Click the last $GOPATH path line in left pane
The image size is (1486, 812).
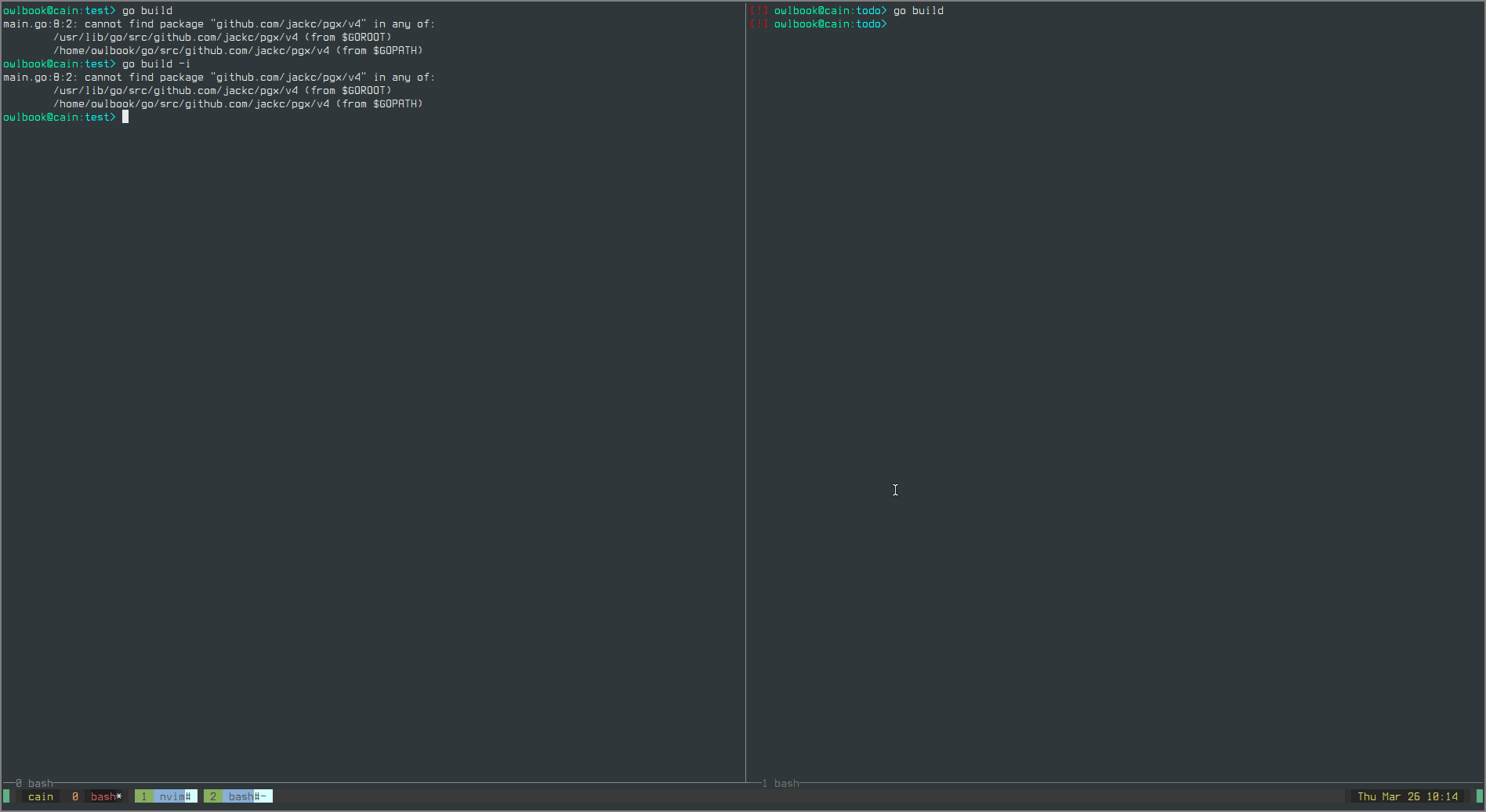pyautogui.click(x=237, y=104)
